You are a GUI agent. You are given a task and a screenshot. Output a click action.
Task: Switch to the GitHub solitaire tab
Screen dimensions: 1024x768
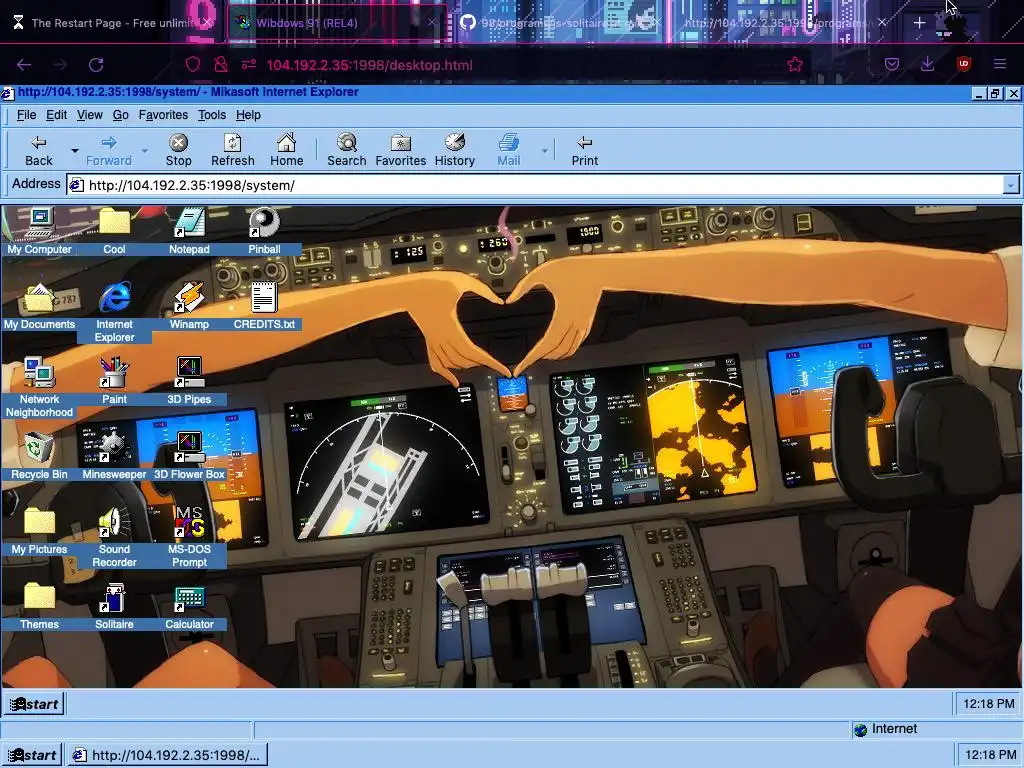[562, 23]
